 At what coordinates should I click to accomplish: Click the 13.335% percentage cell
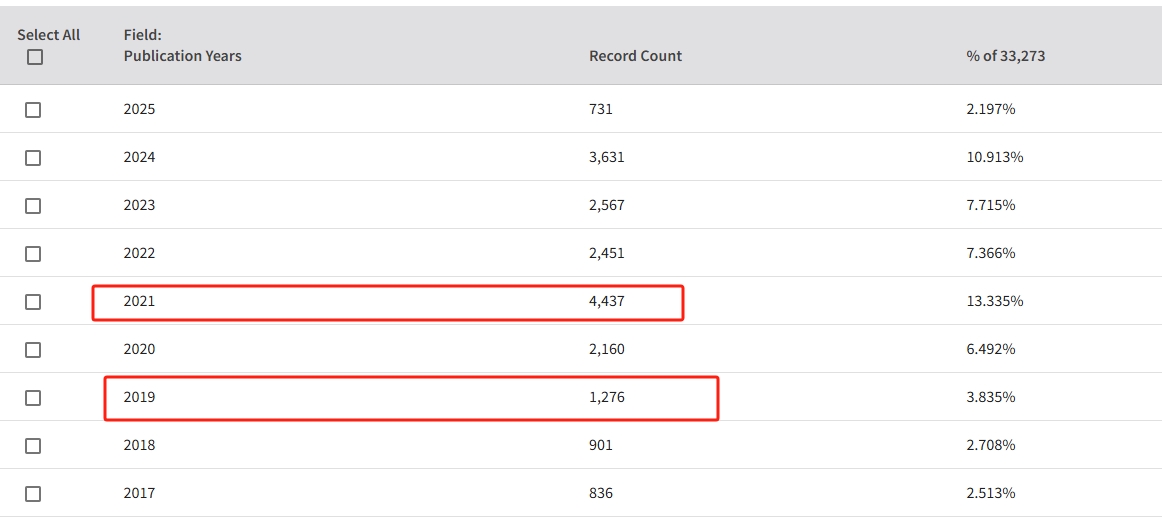tap(995, 302)
